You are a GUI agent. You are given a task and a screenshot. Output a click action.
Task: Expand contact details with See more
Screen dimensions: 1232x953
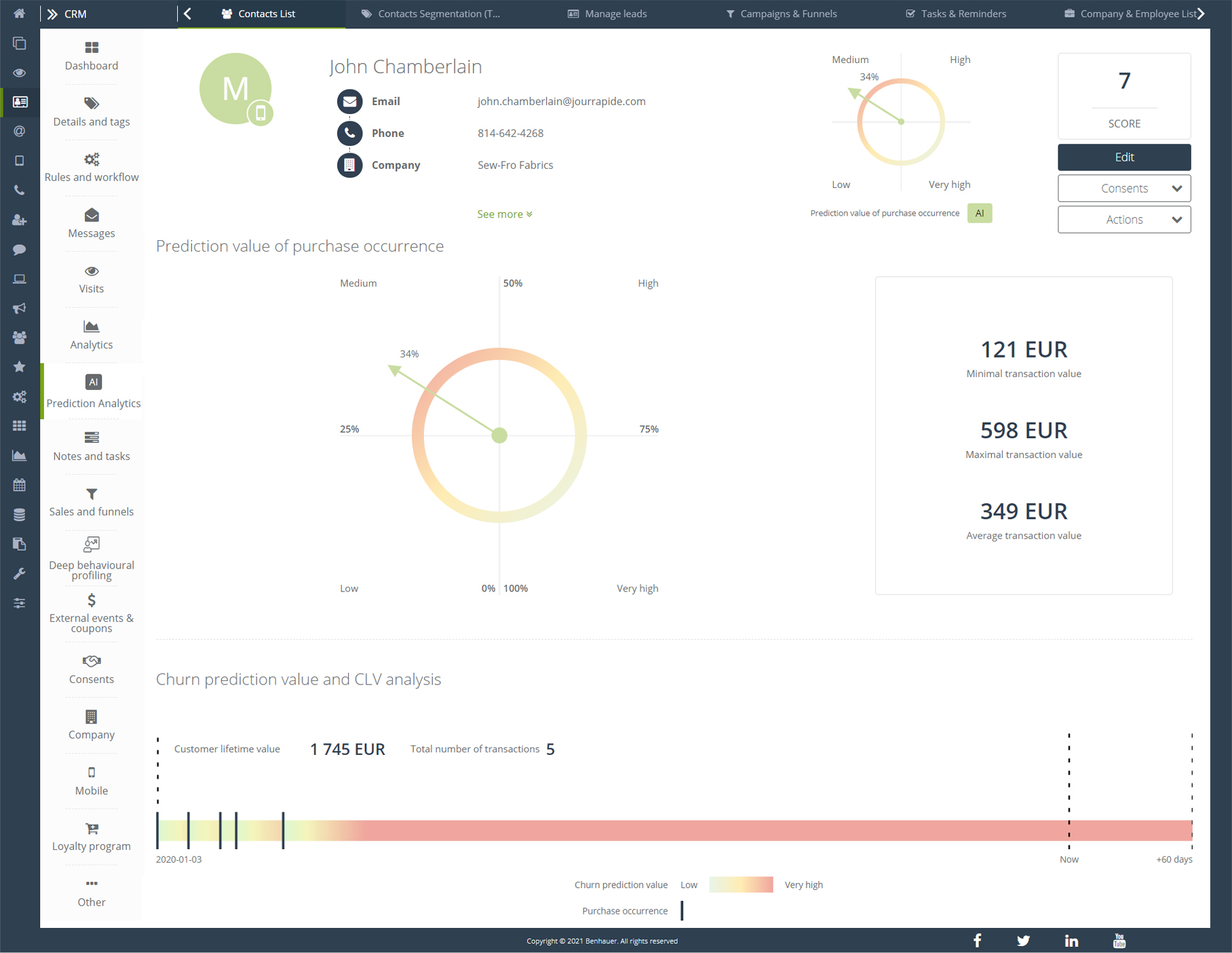(x=505, y=214)
